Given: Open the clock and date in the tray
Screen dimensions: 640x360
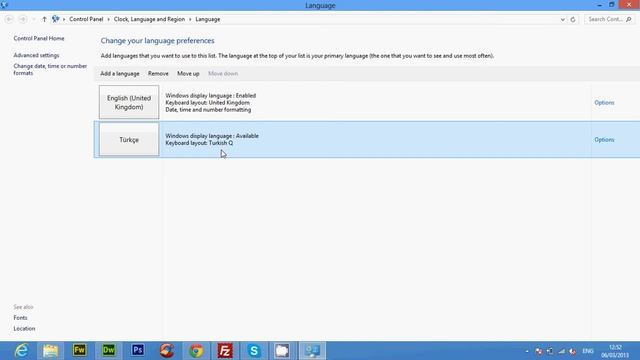Looking at the screenshot, I should (615, 351).
